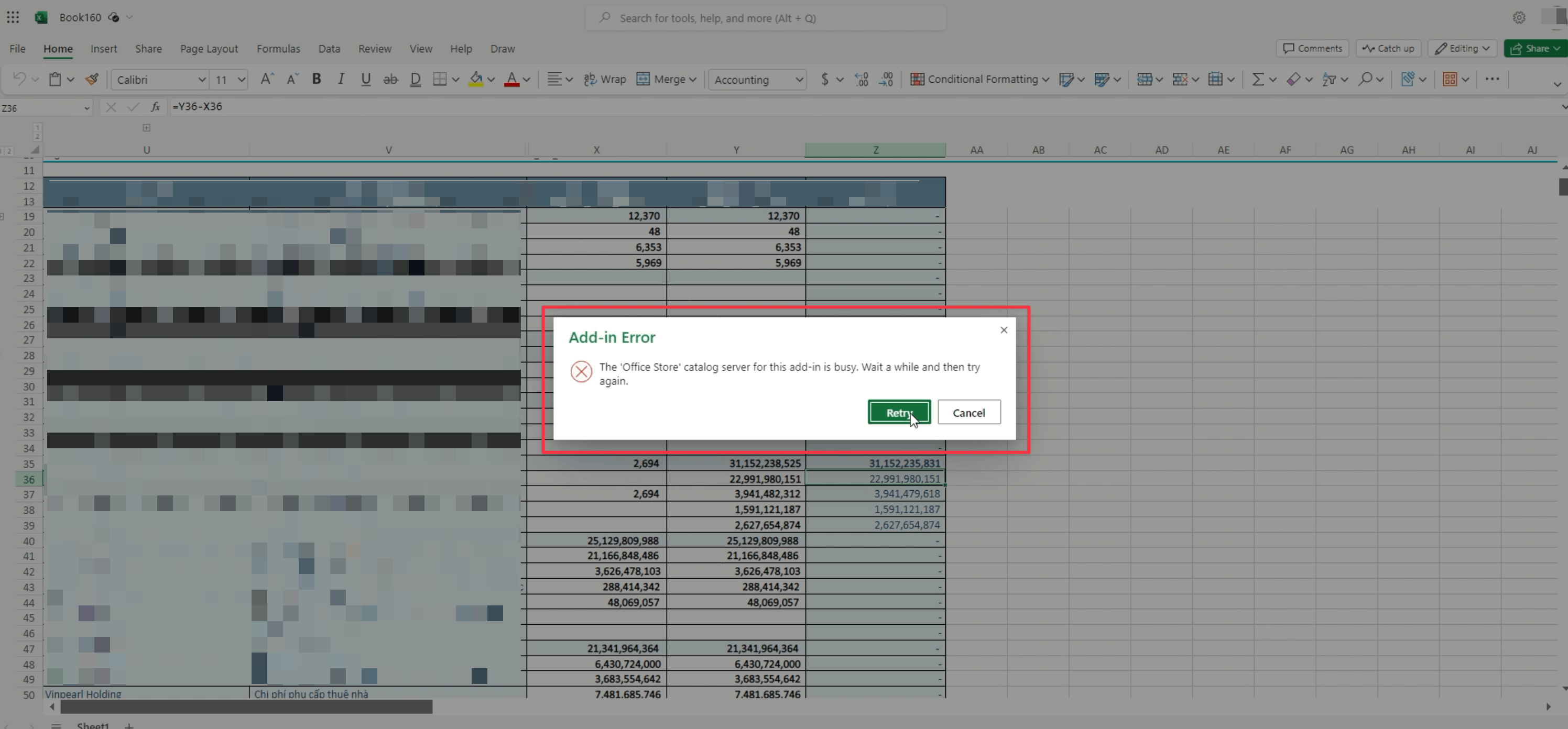1568x729 pixels.
Task: Click Cancel in the Add-in Error dialog
Action: click(x=968, y=412)
